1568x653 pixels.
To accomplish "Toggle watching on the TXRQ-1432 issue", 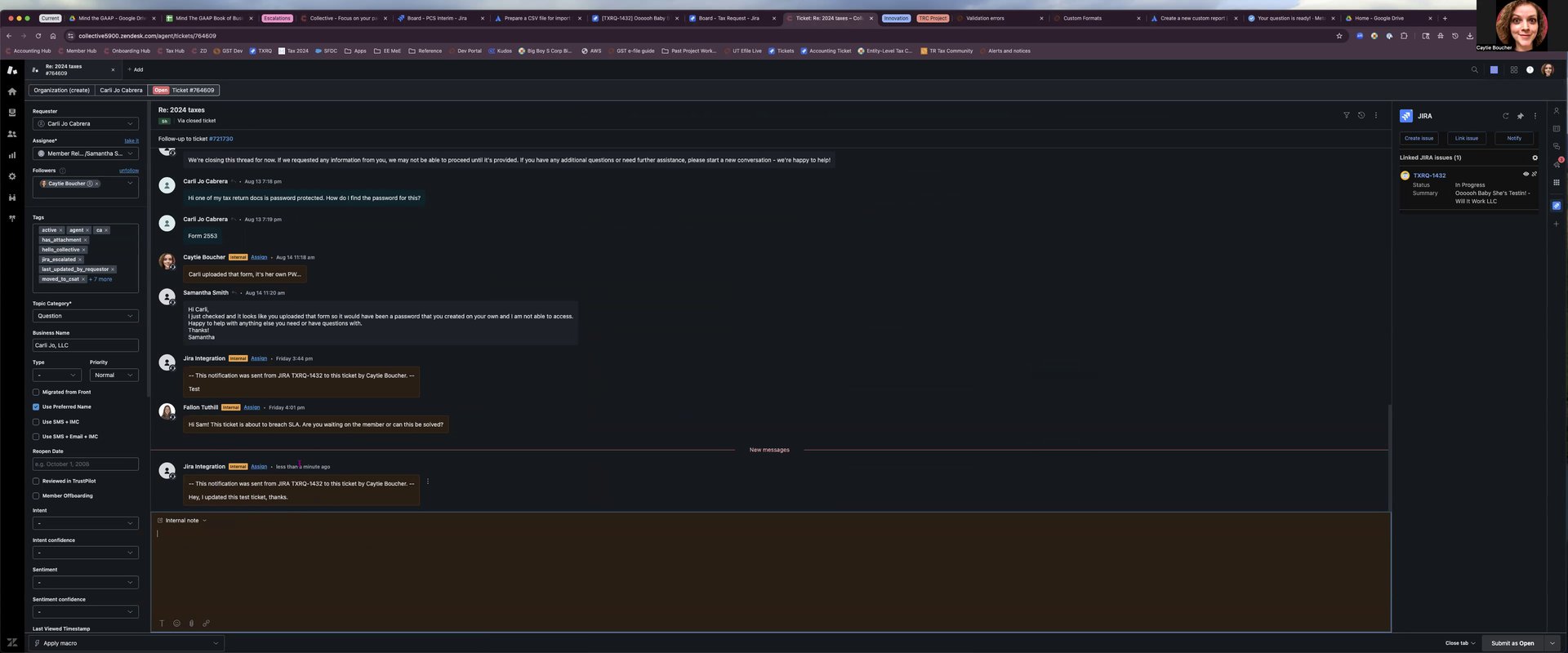I will point(1526,174).
